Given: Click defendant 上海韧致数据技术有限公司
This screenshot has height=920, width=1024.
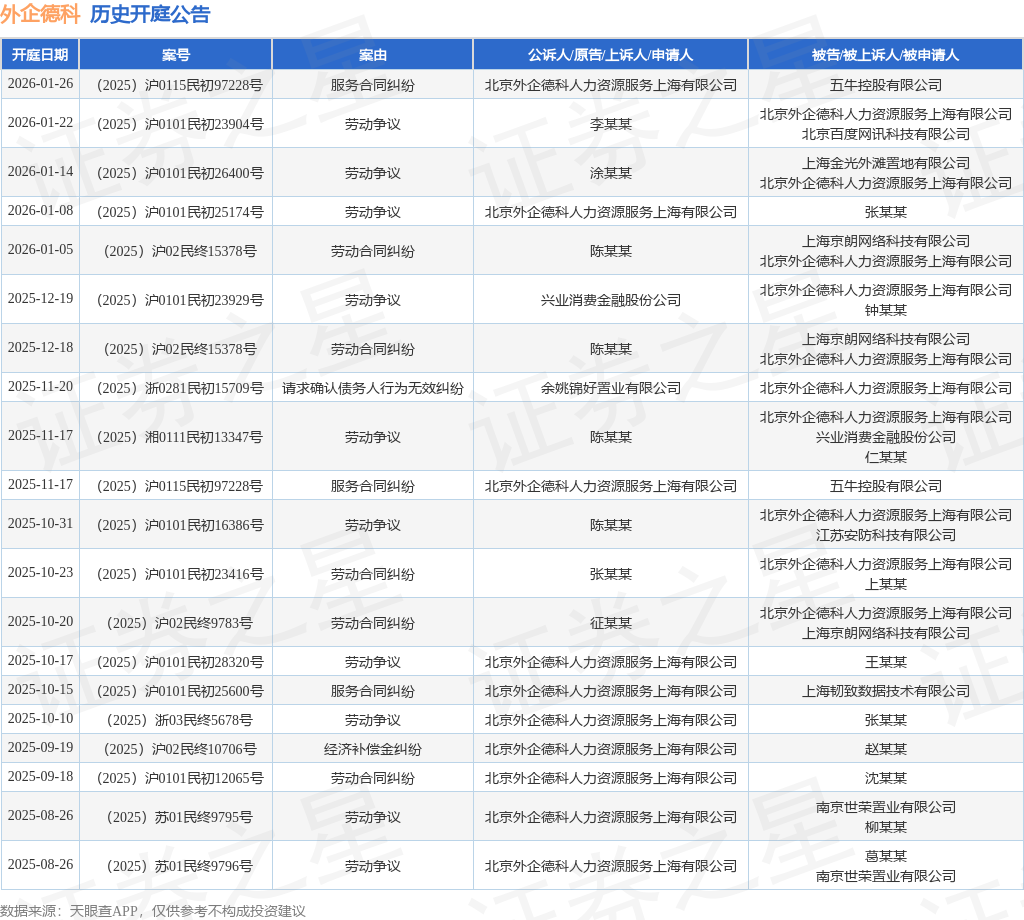Looking at the screenshot, I should pos(886,691).
